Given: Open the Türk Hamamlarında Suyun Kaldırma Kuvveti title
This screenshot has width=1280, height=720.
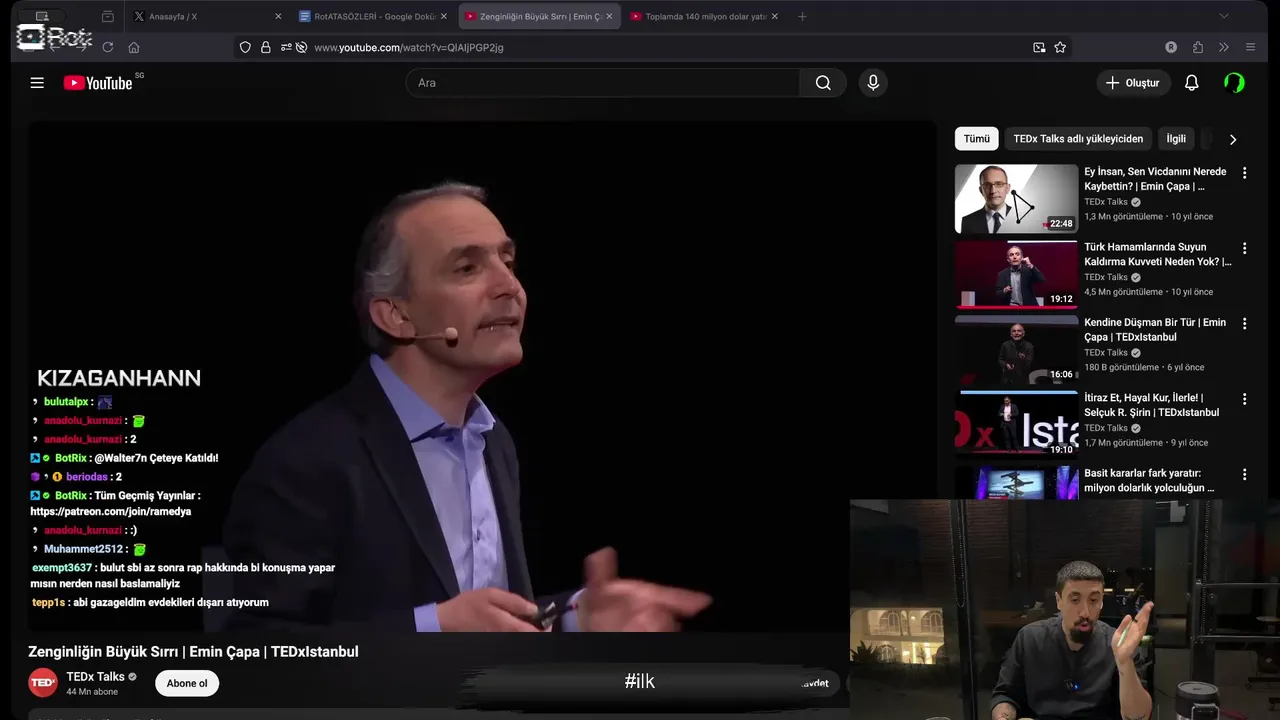Looking at the screenshot, I should coord(1158,254).
